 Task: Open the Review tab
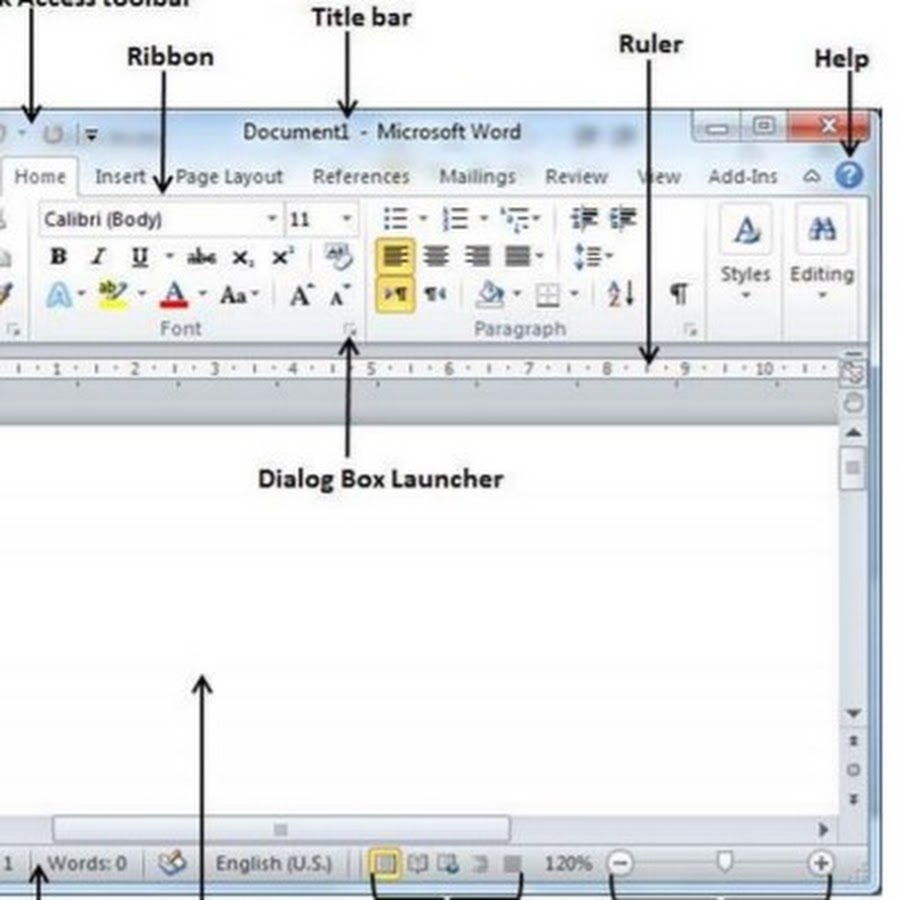click(x=576, y=176)
